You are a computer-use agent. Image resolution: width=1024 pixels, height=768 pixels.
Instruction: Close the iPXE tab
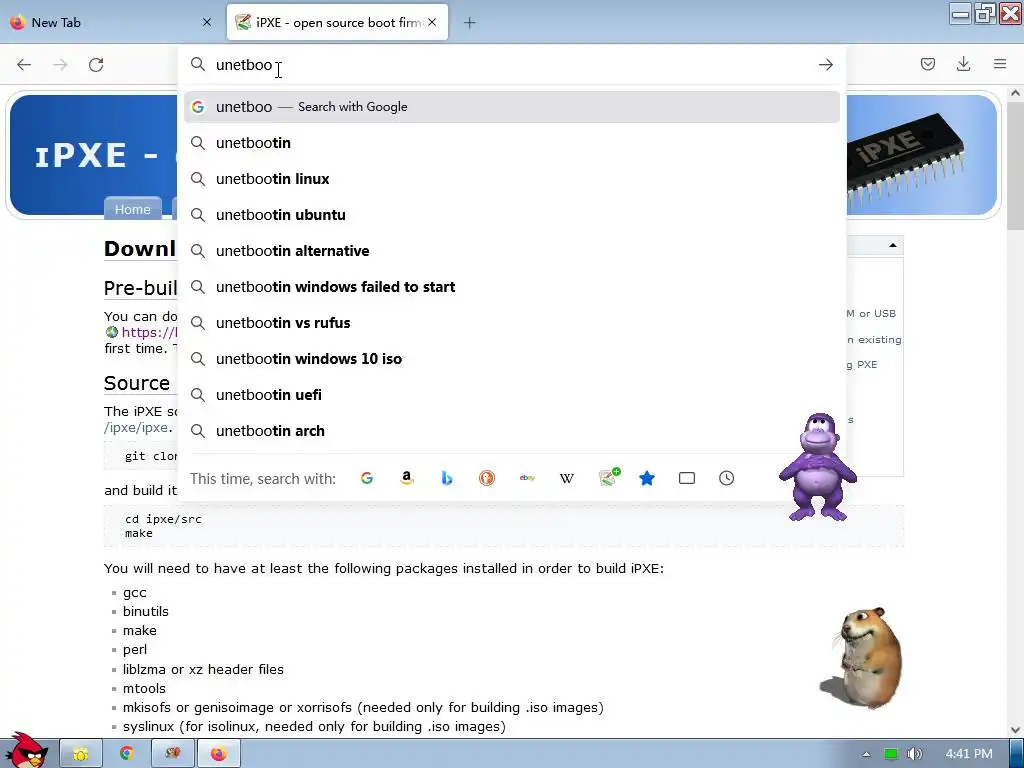point(432,22)
